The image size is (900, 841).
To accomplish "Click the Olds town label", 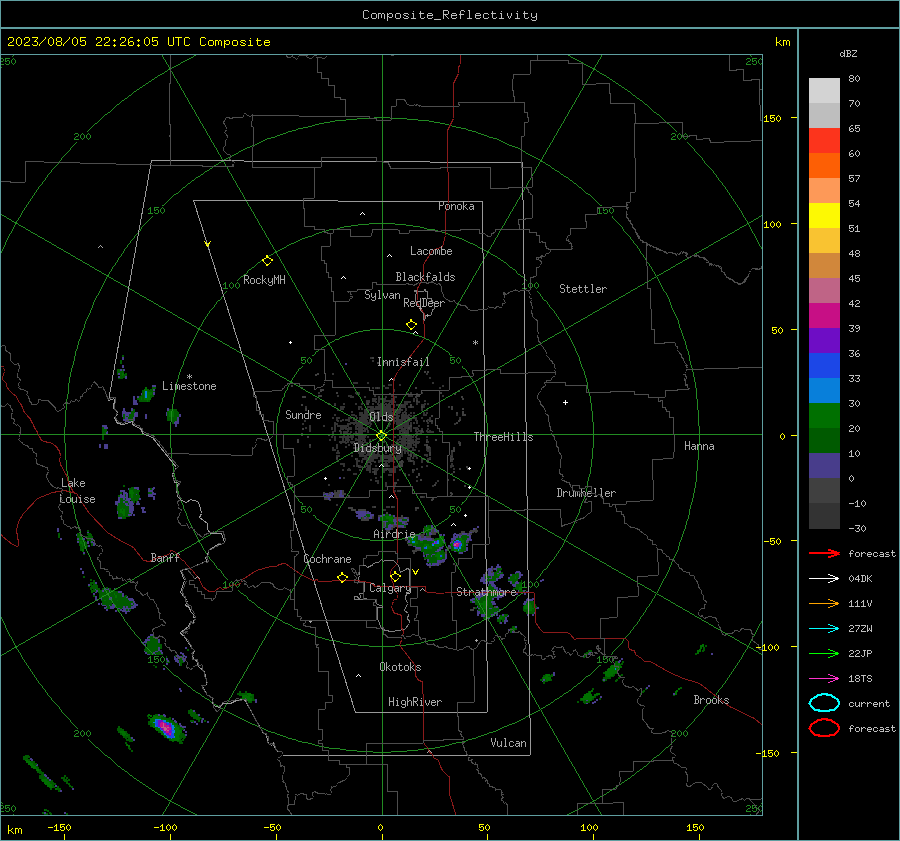I will point(381,416).
